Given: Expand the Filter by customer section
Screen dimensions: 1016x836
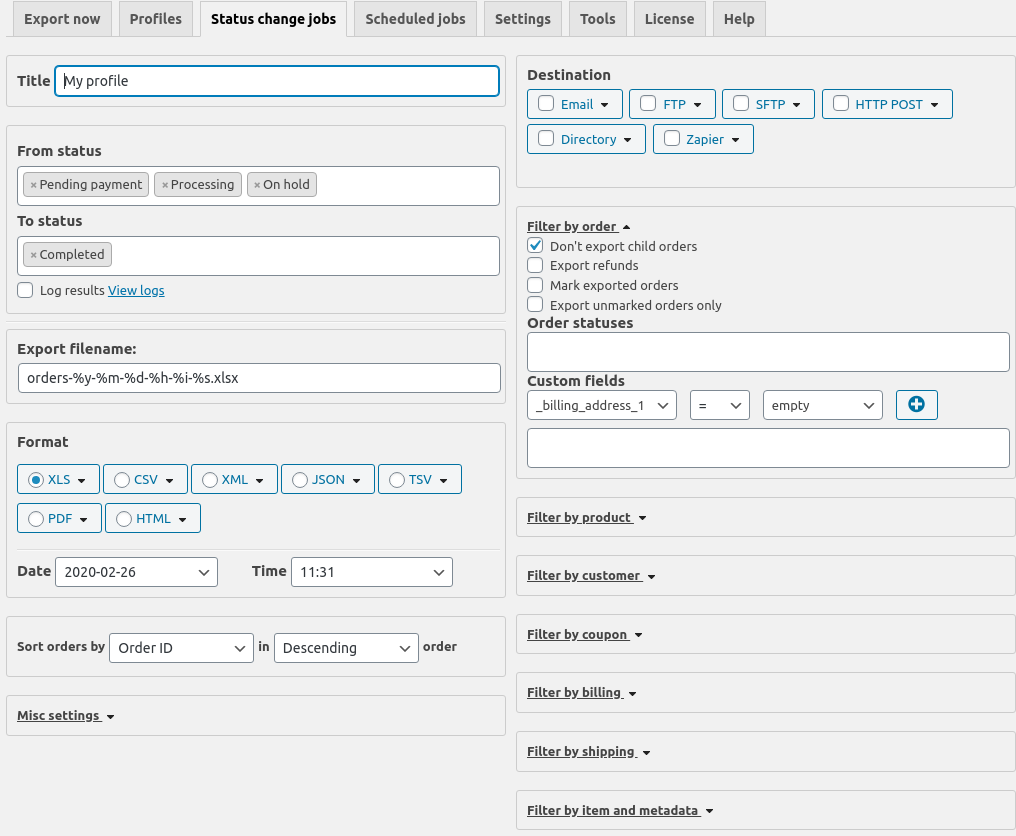Looking at the screenshot, I should pyautogui.click(x=591, y=576).
